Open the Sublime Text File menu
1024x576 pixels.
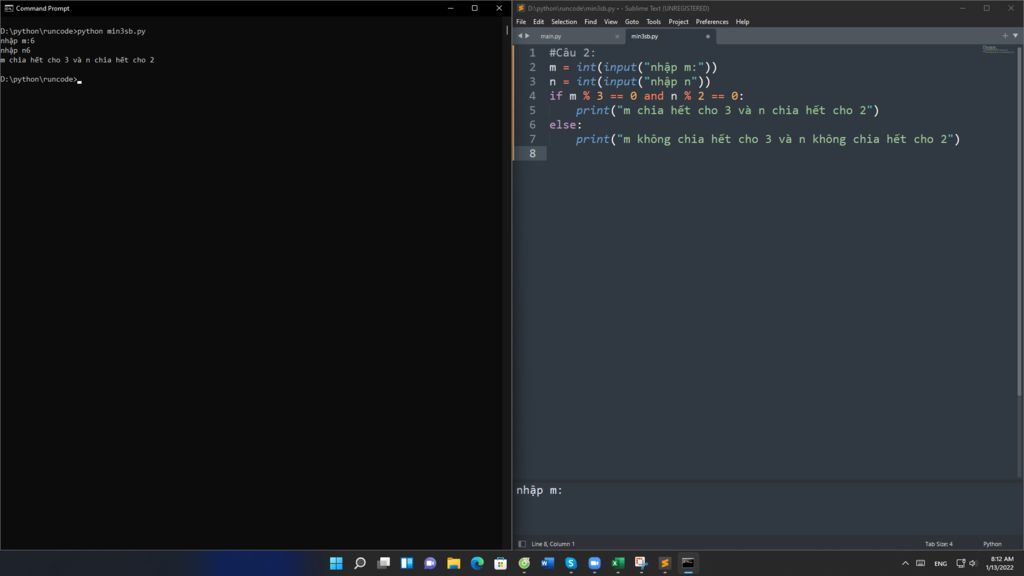tap(521, 22)
